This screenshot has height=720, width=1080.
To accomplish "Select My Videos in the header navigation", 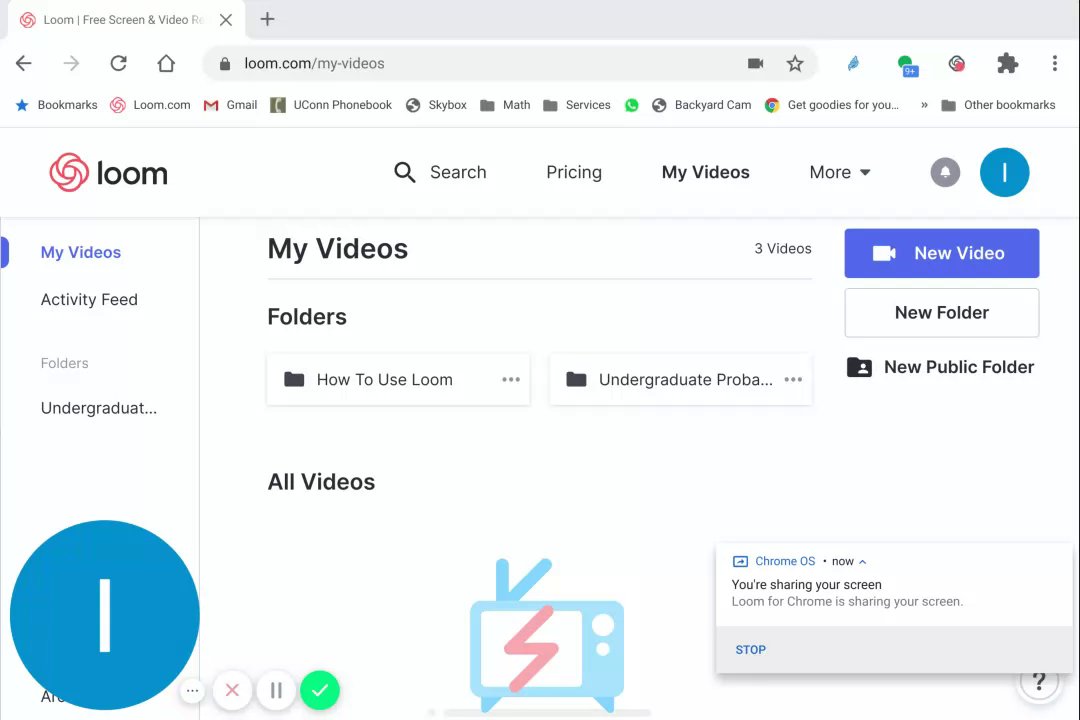I will click(x=705, y=172).
